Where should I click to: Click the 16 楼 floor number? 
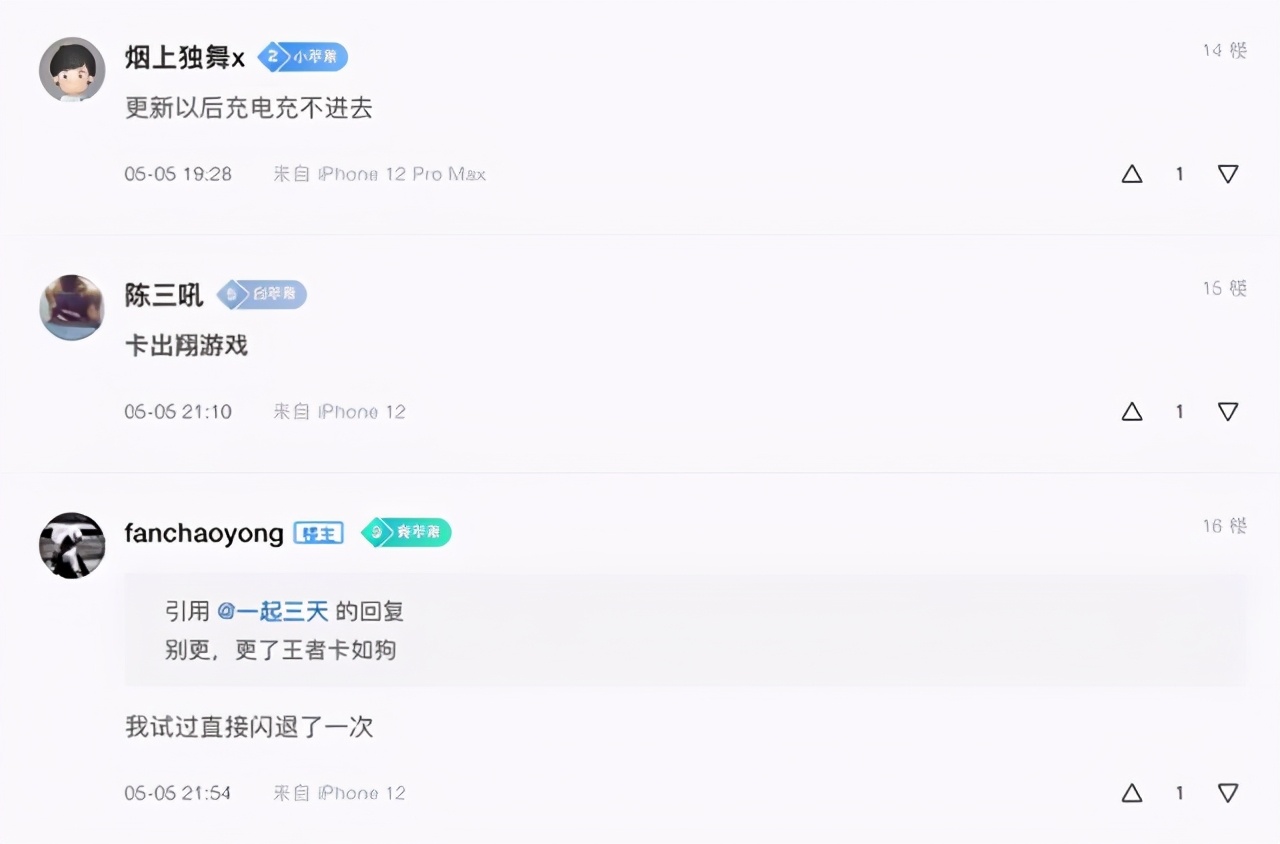[x=1225, y=526]
